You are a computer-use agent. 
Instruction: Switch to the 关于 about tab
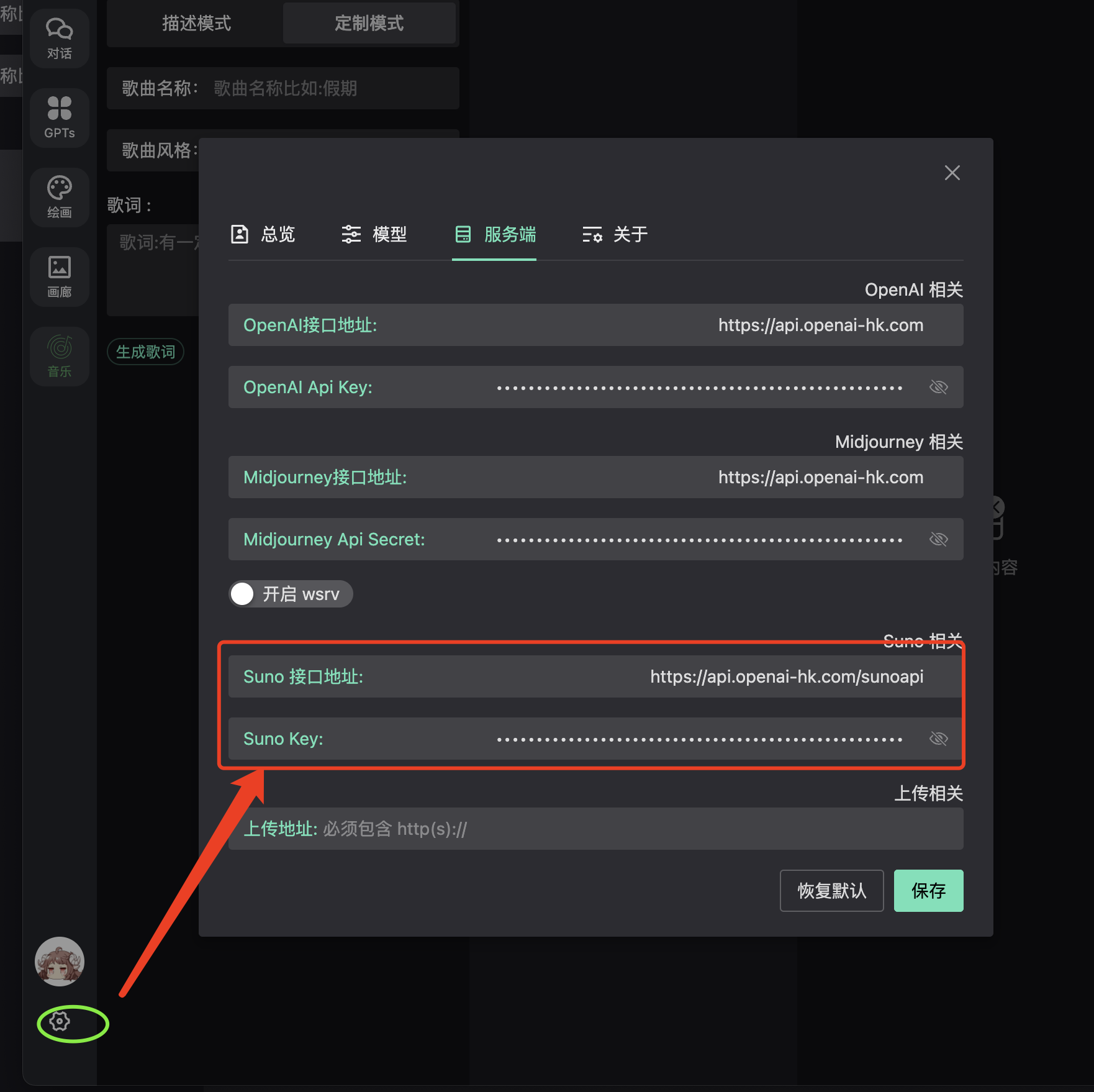615,234
